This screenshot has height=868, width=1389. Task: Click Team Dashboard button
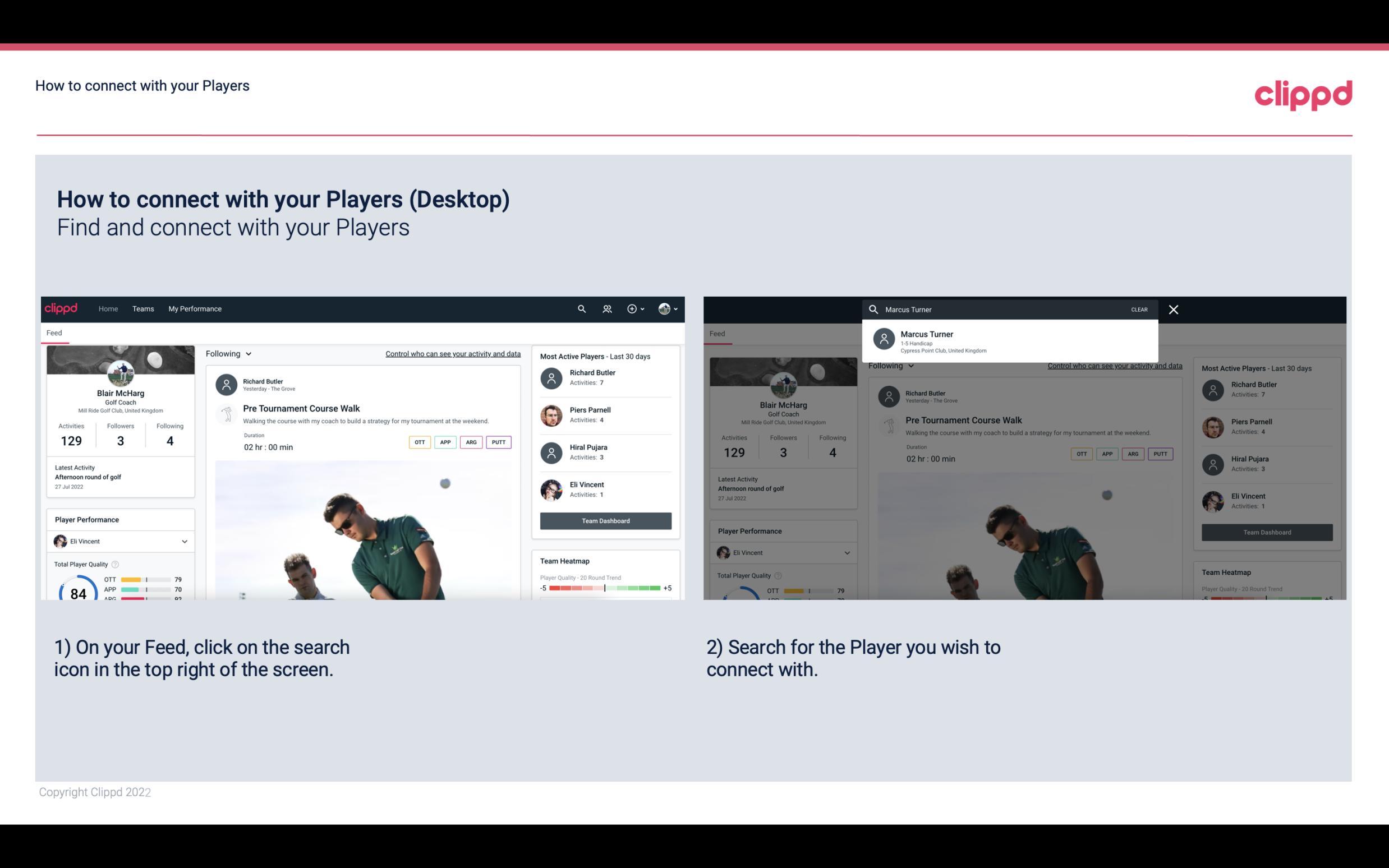click(x=604, y=520)
